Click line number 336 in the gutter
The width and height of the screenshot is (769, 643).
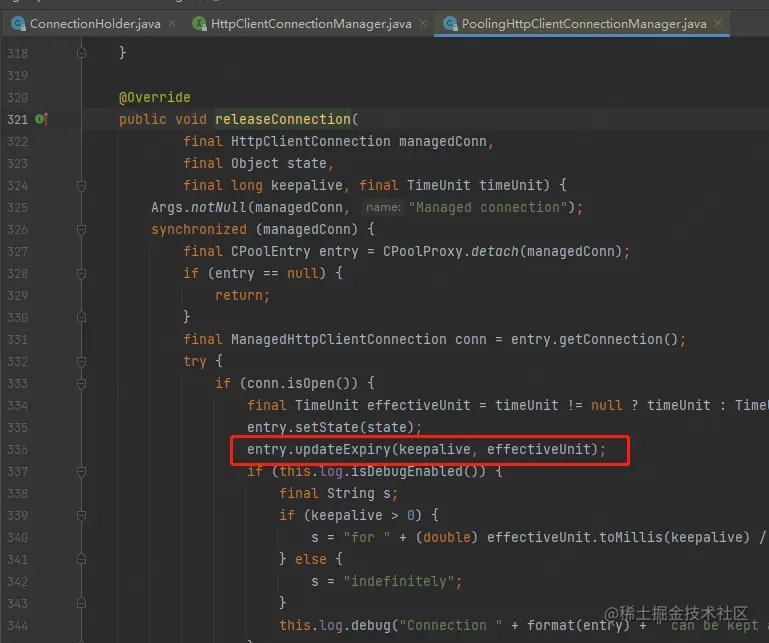coord(18,450)
